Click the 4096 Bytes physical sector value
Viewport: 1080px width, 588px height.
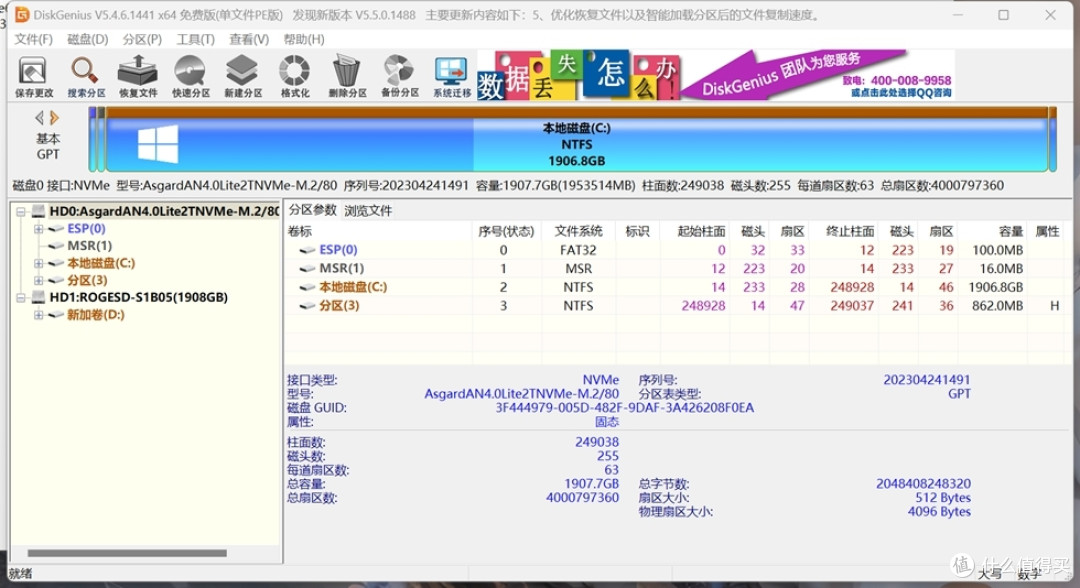pyautogui.click(x=939, y=512)
